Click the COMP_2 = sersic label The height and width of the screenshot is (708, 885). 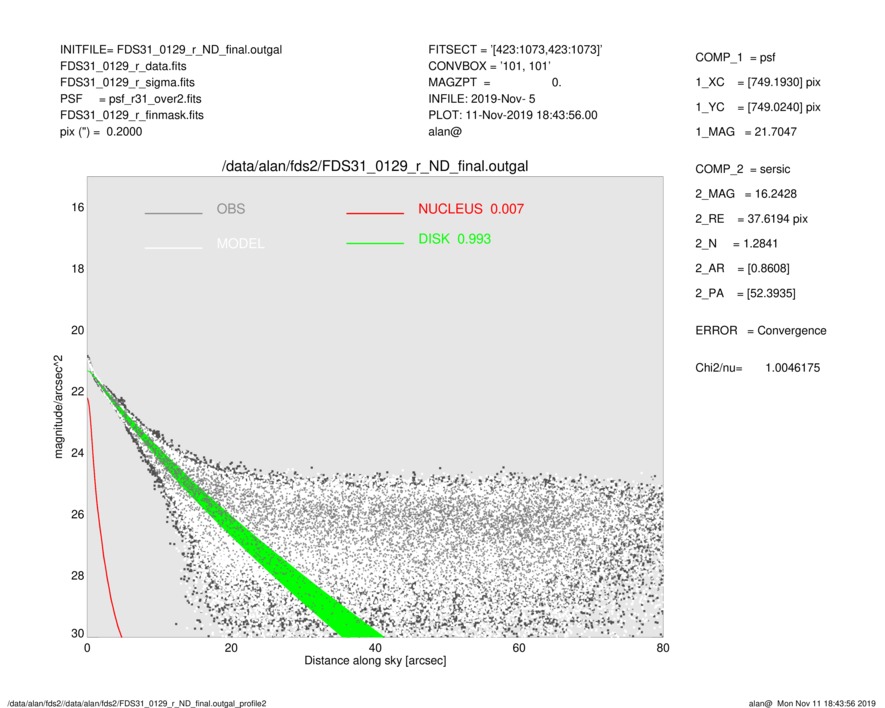[743, 169]
